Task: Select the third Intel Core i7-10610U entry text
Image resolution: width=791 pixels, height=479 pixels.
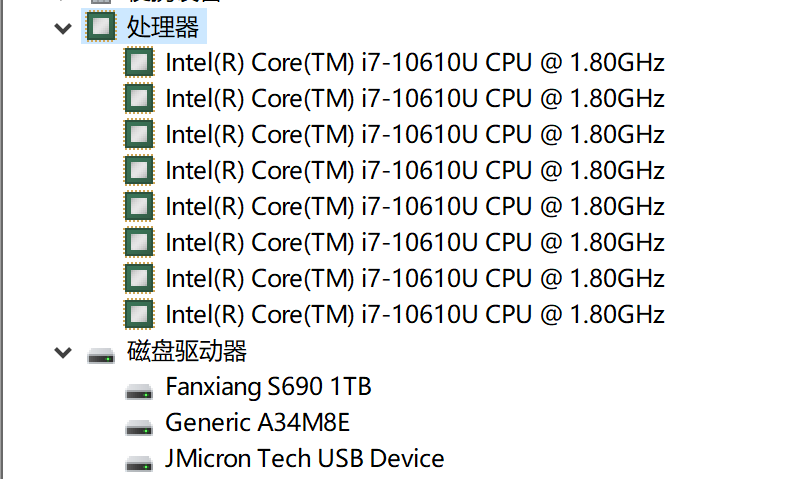Action: coord(415,135)
